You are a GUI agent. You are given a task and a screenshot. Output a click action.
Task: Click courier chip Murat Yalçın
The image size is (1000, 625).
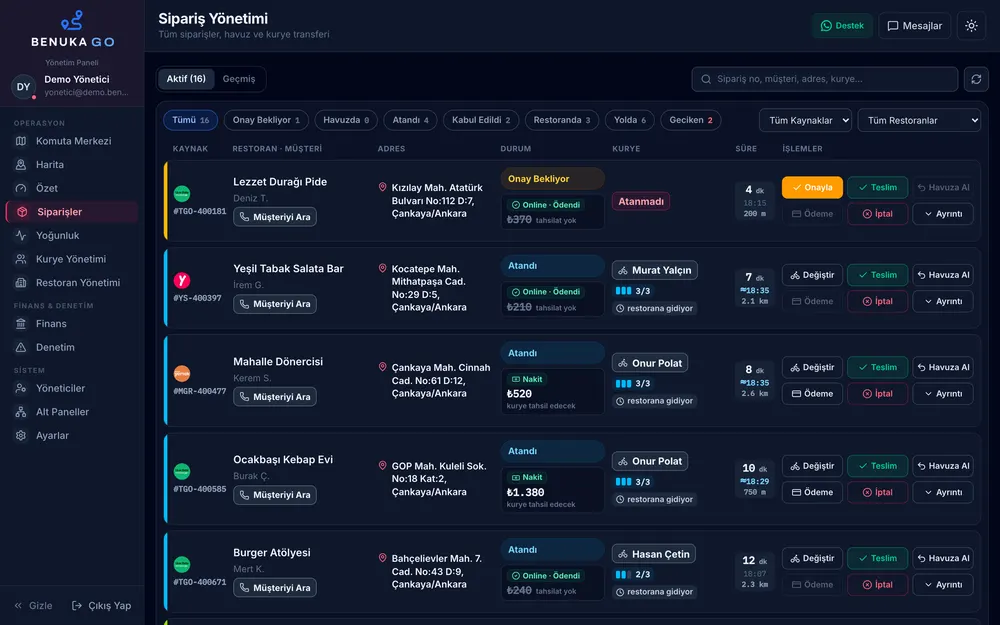coord(654,270)
